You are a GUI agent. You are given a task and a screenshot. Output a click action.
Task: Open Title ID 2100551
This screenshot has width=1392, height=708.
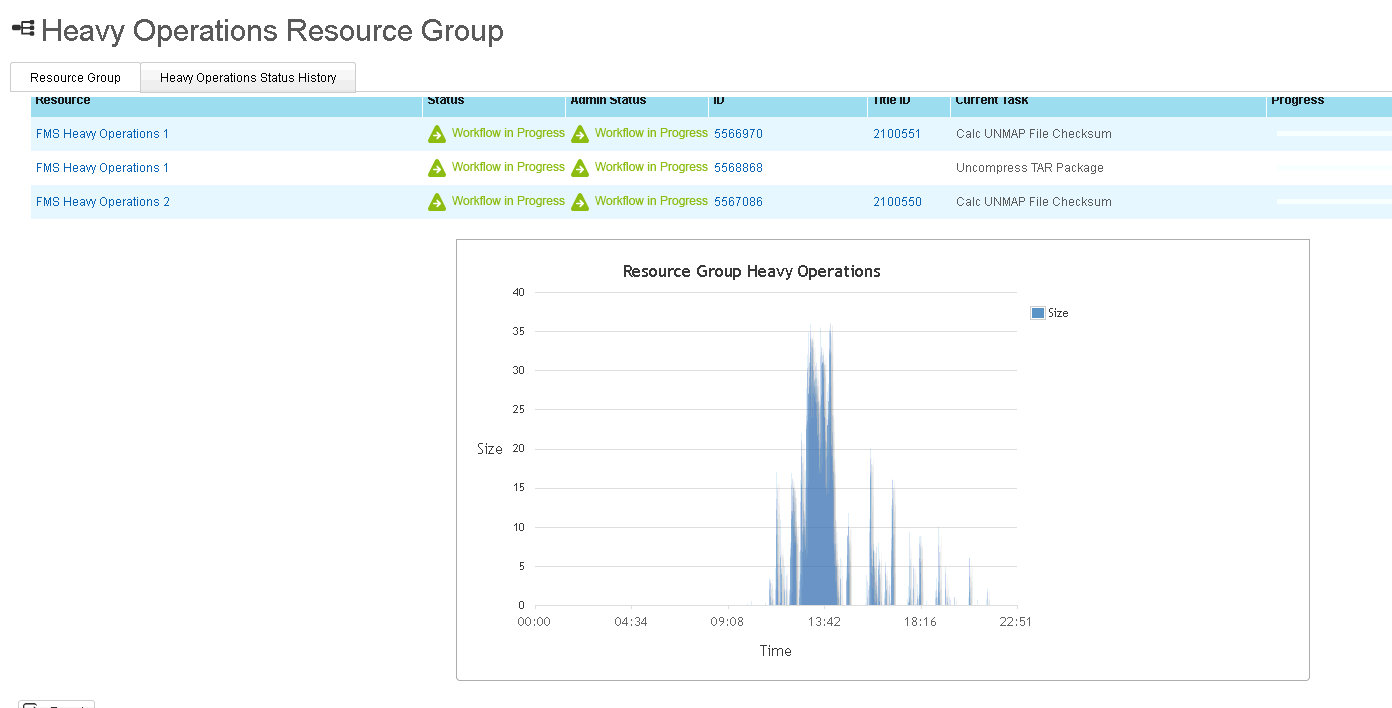click(x=897, y=134)
